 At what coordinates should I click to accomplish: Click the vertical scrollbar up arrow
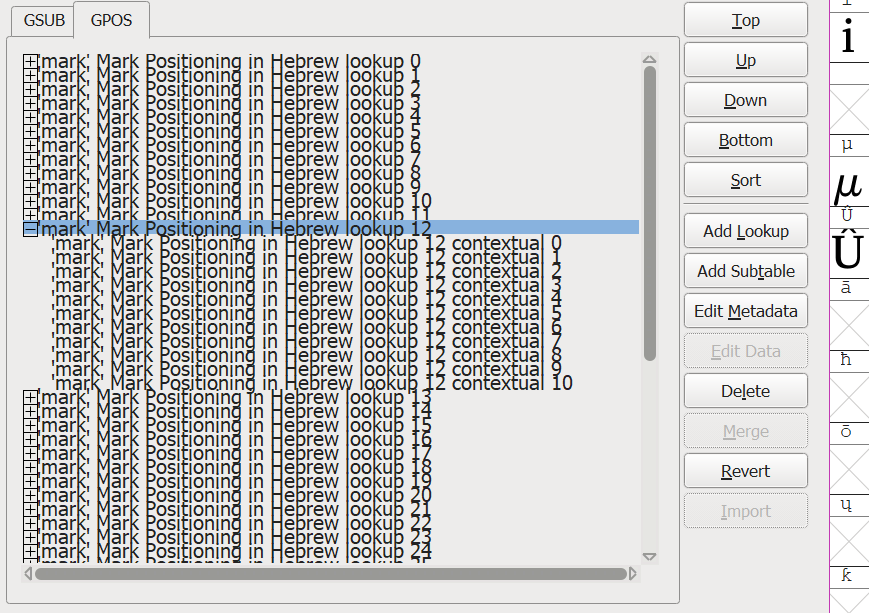tap(649, 60)
